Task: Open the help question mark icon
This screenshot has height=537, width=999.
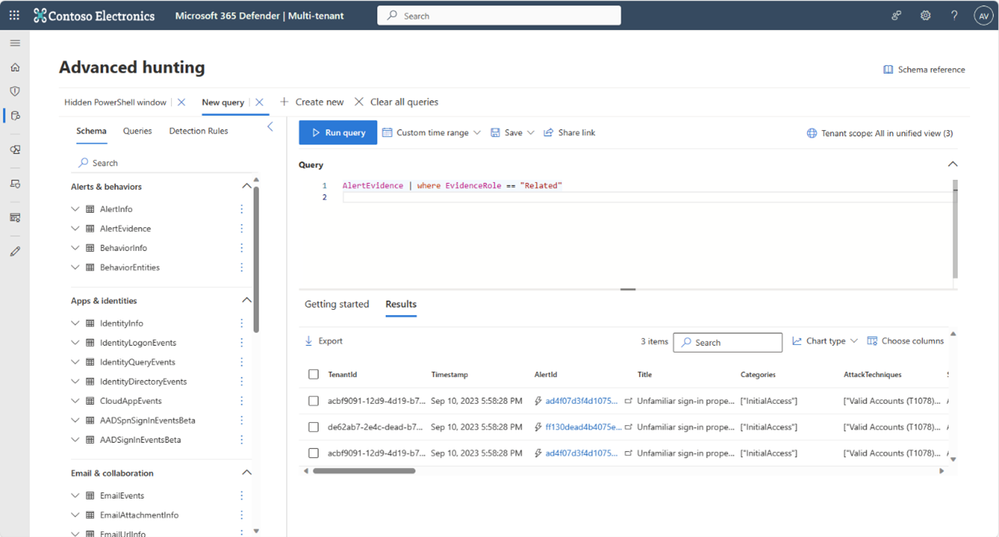Action: pyautogui.click(x=954, y=15)
